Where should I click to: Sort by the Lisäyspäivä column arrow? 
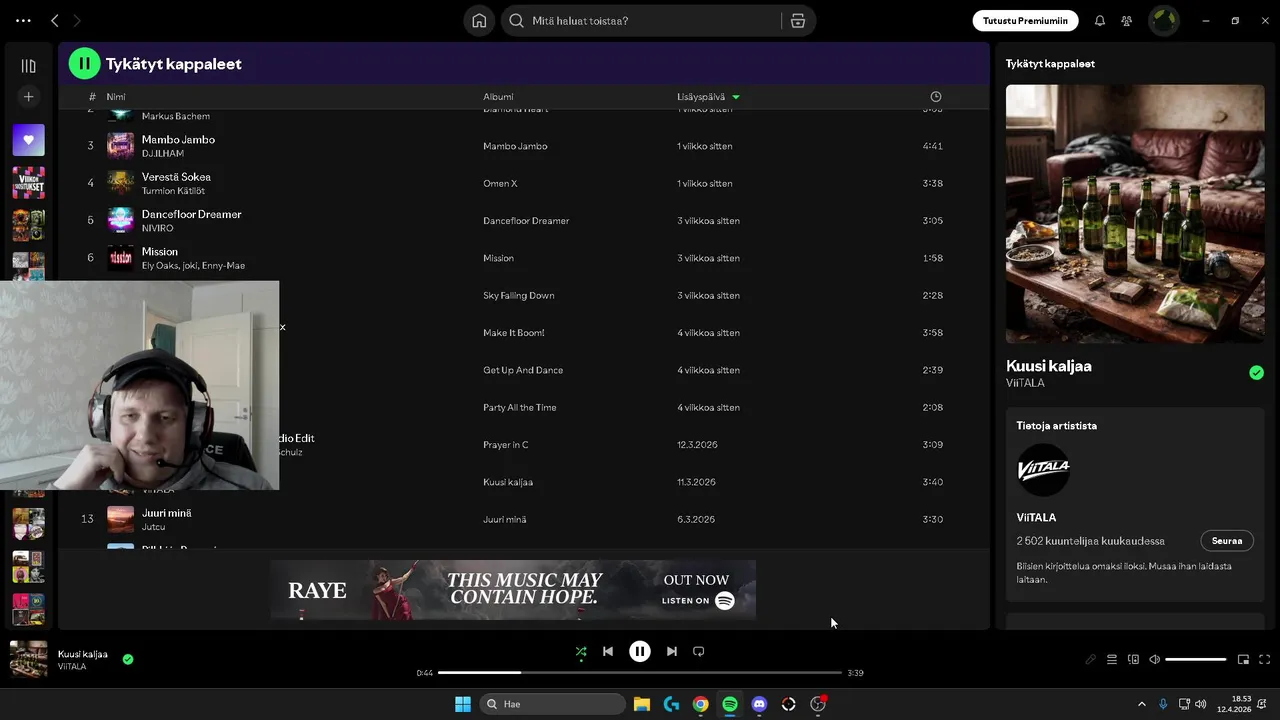(x=736, y=97)
